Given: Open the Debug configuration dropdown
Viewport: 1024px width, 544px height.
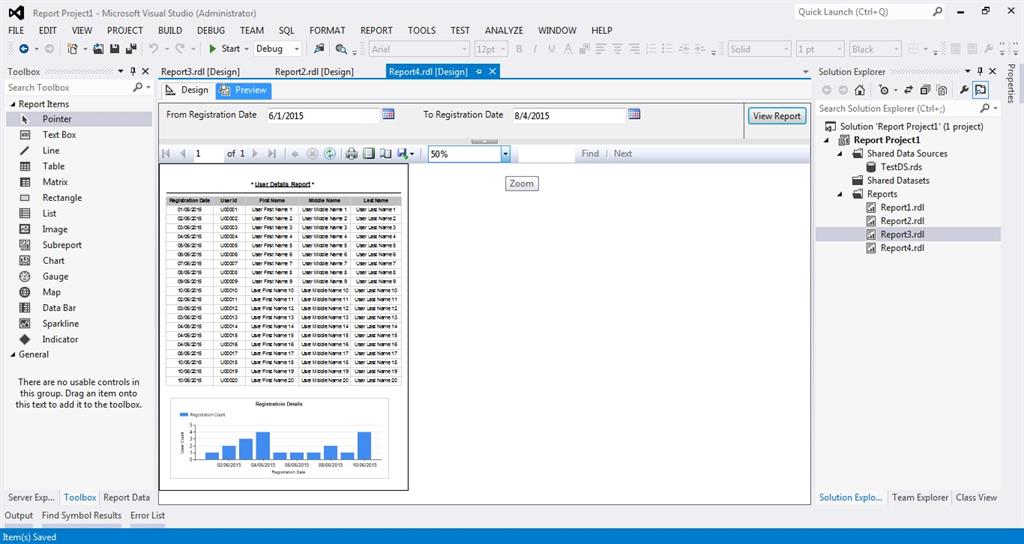Looking at the screenshot, I should click(x=296, y=49).
